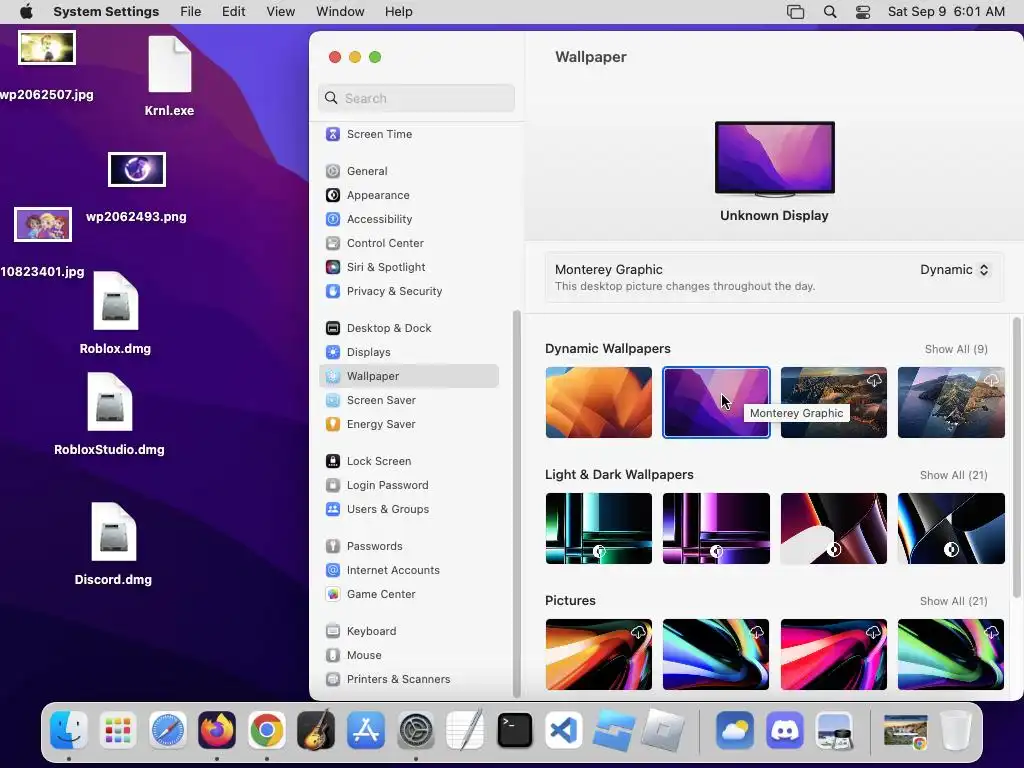This screenshot has height=768, width=1024.
Task: Select RobloxStudio.dmg on the desktop
Action: [110, 414]
